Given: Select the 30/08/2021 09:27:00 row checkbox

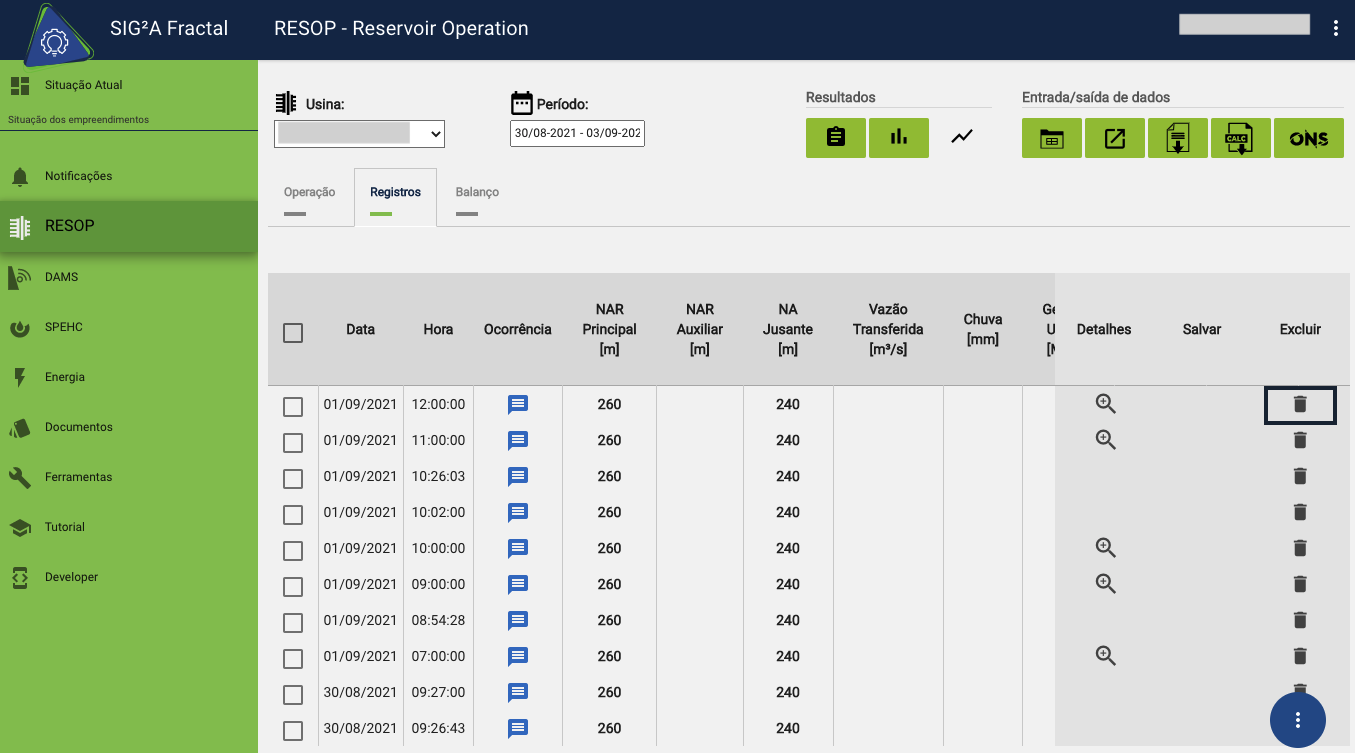Looking at the screenshot, I should tap(293, 695).
